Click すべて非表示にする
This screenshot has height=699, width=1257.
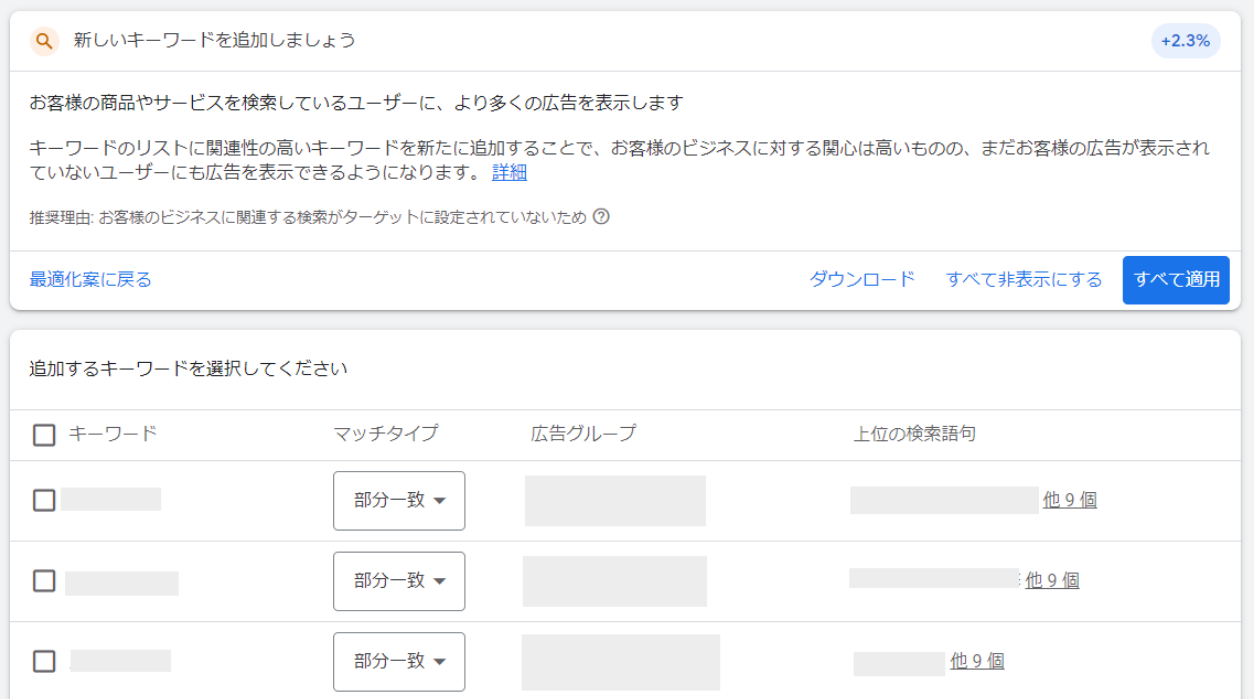[1024, 279]
